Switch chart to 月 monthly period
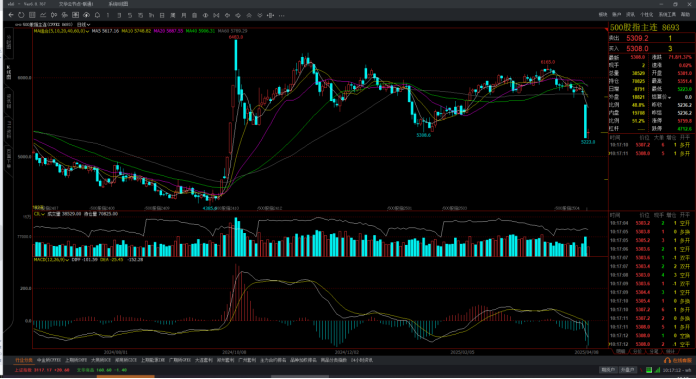The image size is (696, 379). click(x=184, y=15)
